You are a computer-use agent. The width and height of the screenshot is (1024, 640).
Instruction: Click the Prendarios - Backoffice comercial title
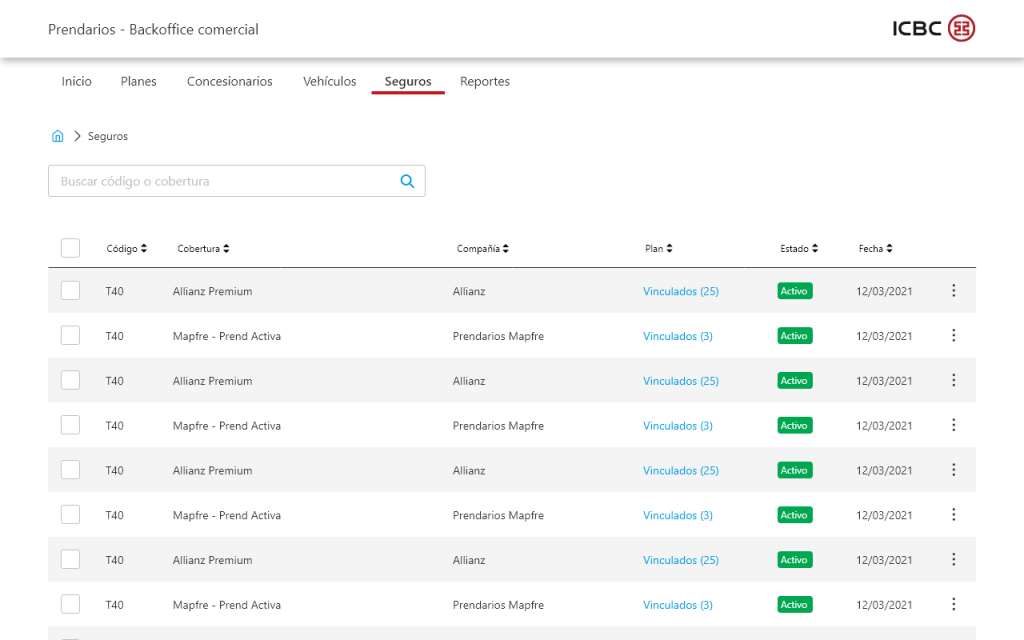(153, 29)
